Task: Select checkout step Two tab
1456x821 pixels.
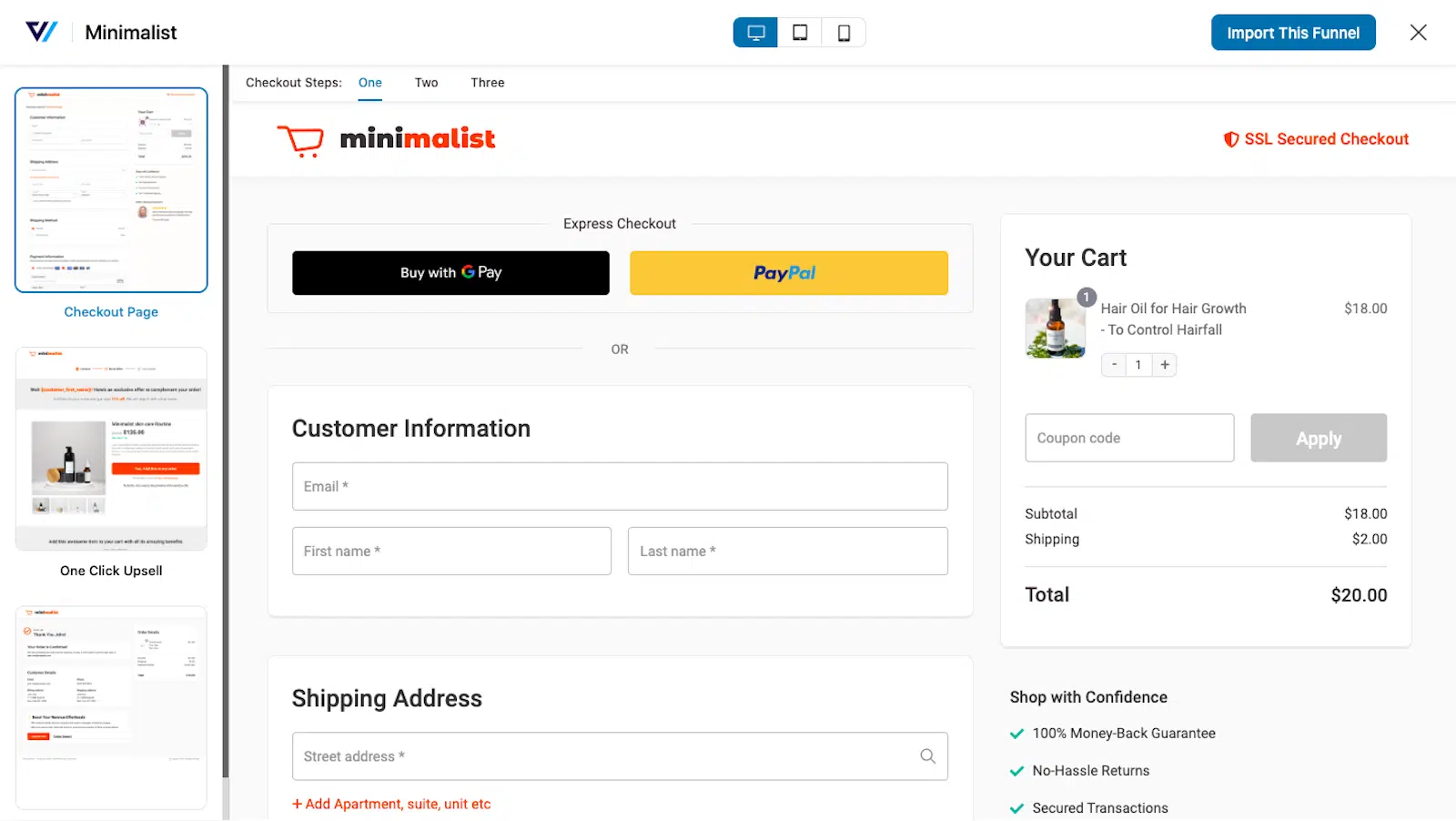Action: [x=426, y=83]
